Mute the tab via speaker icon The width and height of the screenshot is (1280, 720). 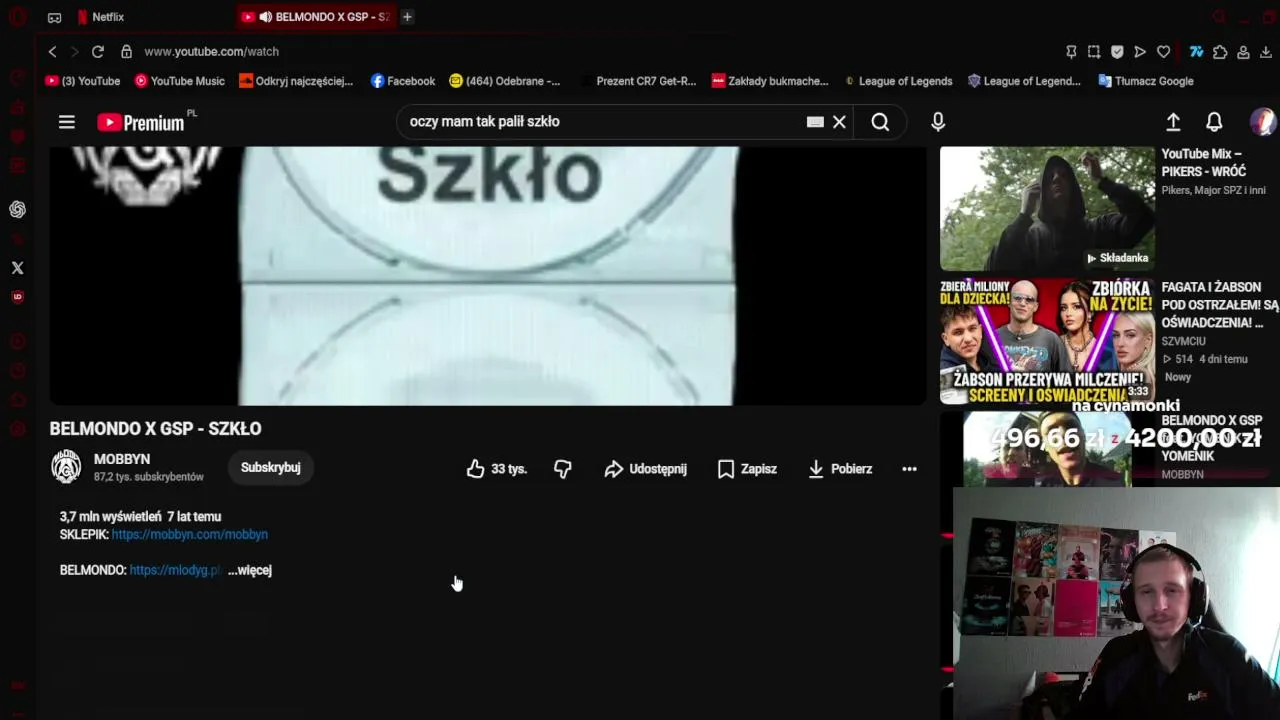[265, 17]
